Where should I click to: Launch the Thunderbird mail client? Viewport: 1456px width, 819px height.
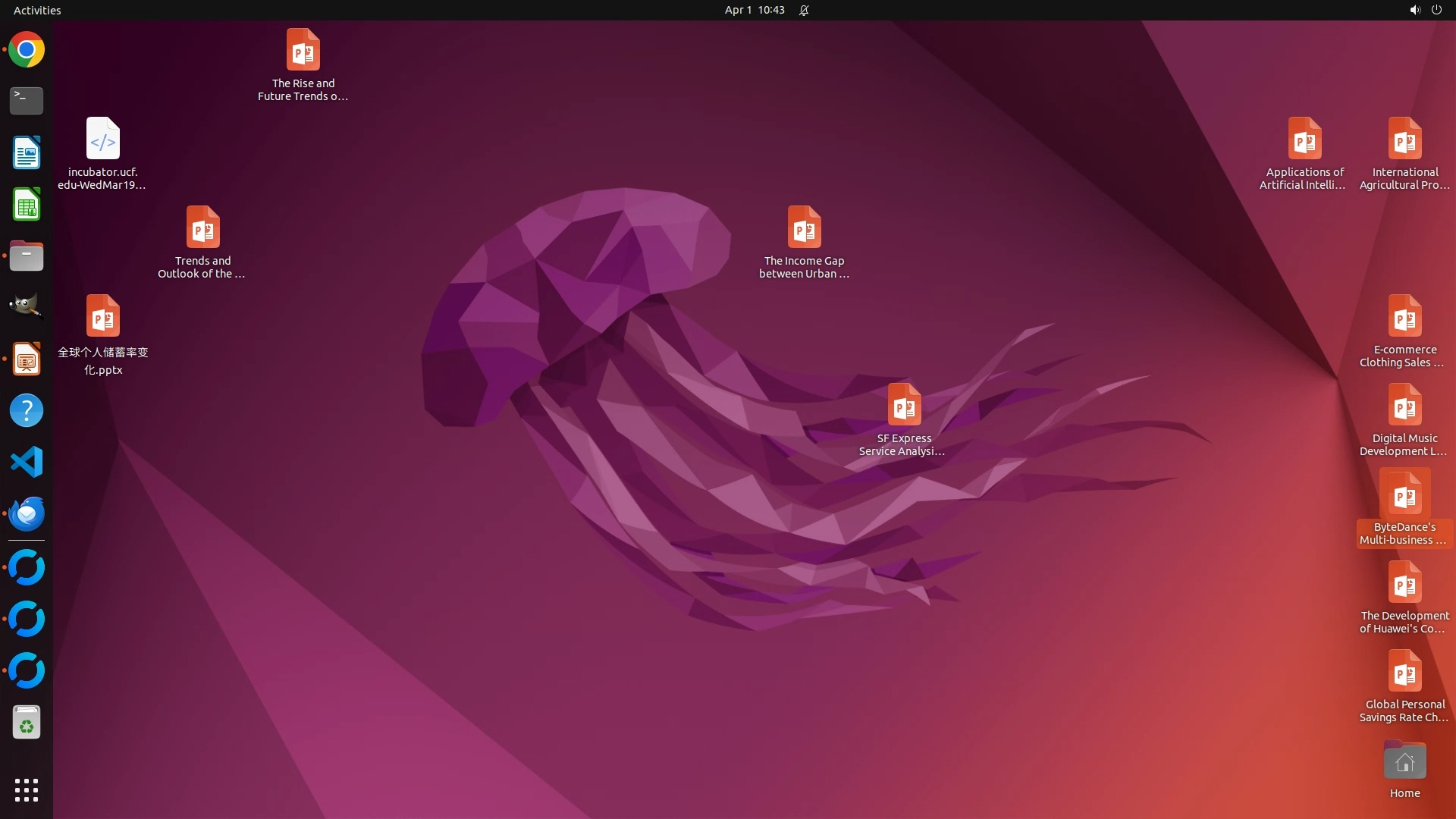point(27,513)
